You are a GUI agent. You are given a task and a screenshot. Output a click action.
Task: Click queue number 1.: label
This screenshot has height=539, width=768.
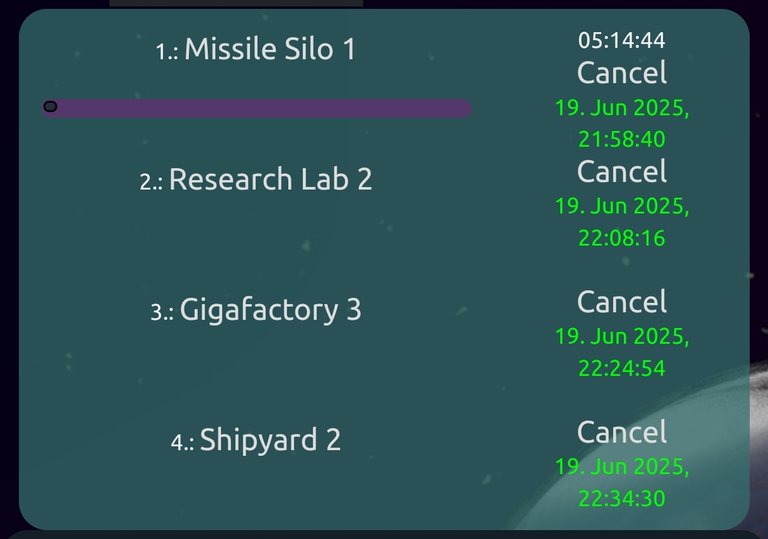(x=167, y=51)
